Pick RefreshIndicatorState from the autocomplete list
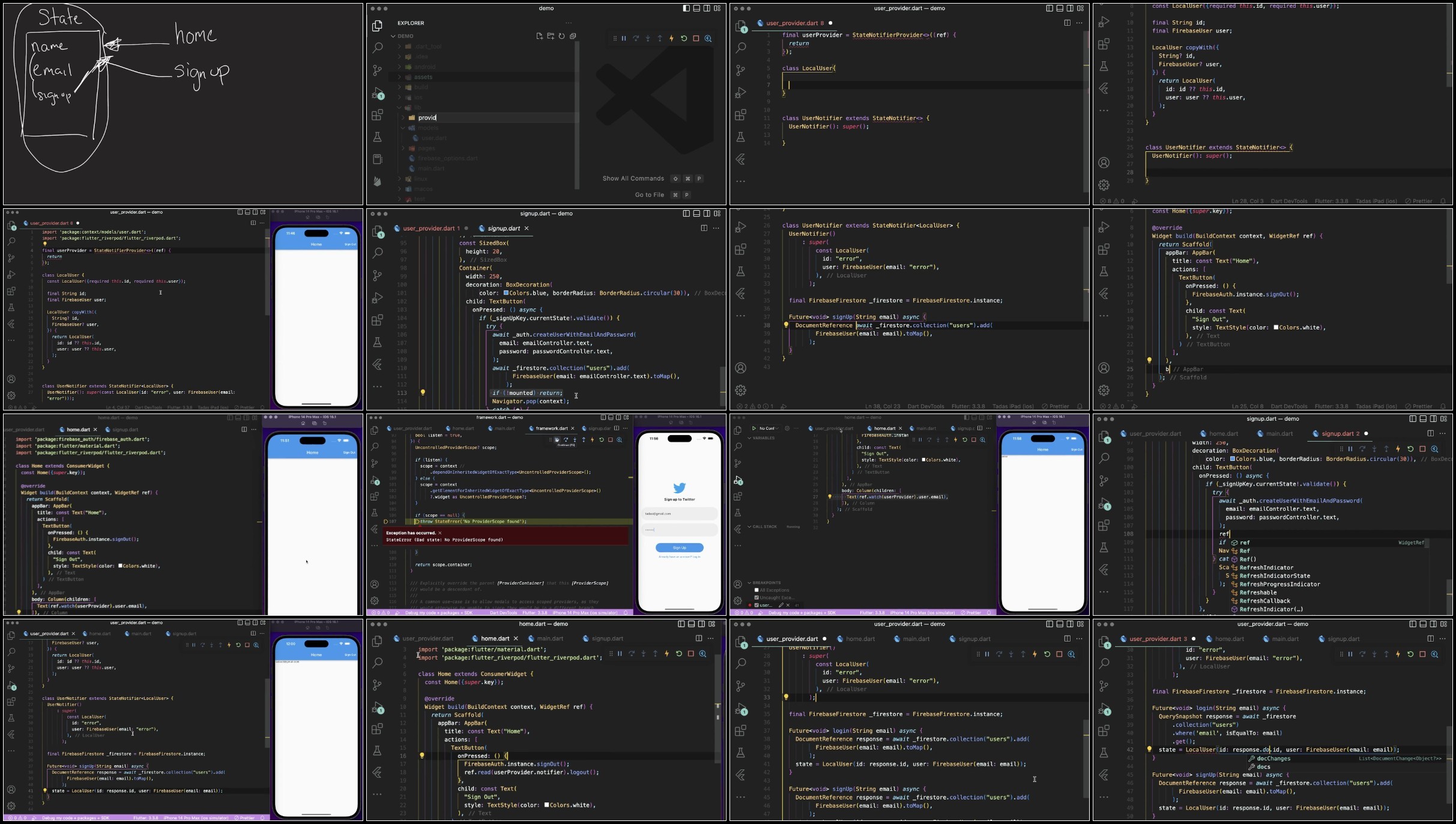The image size is (1456, 824). [x=1274, y=576]
